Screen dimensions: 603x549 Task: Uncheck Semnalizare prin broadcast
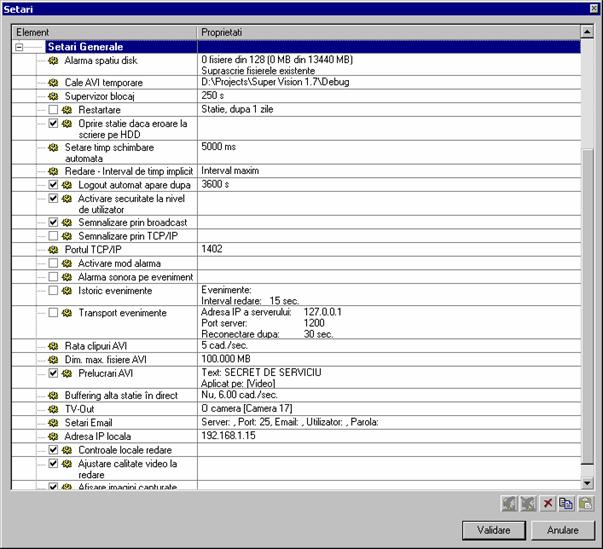[x=54, y=222]
